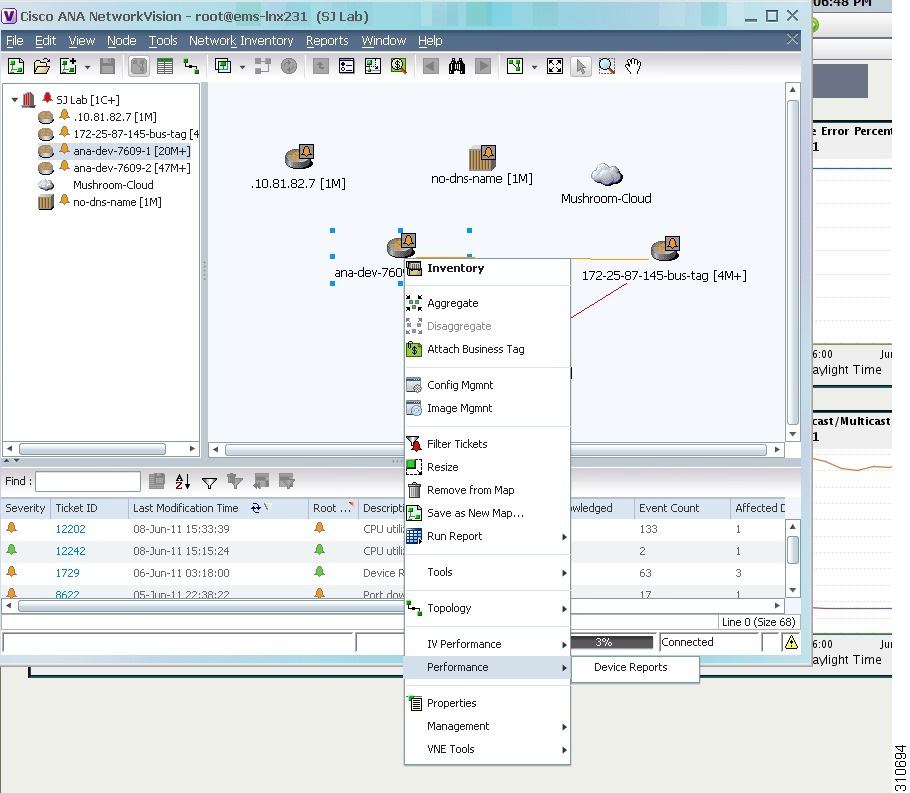Expand the Topology submenu arrow
Image resolution: width=910 pixels, height=793 pixels.
(x=564, y=608)
